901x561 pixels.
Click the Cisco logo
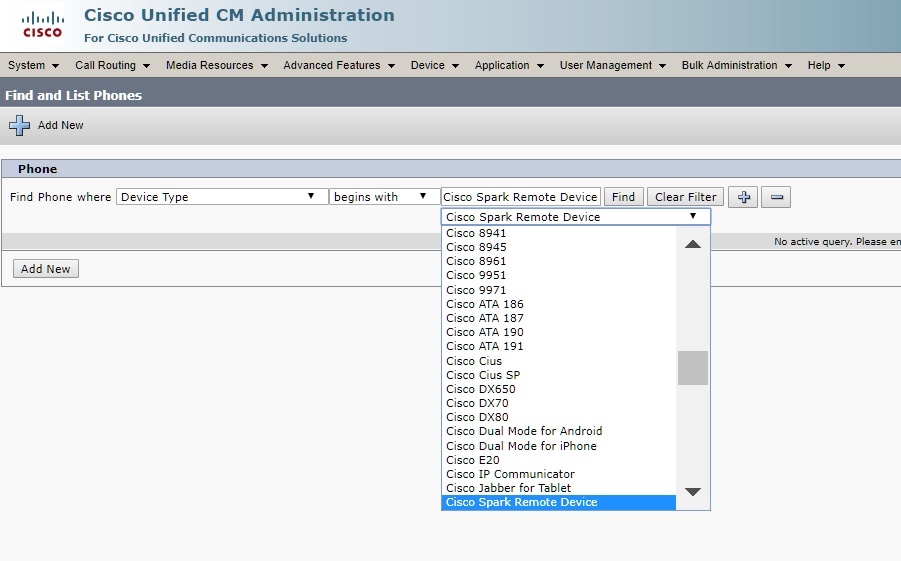coord(42,25)
